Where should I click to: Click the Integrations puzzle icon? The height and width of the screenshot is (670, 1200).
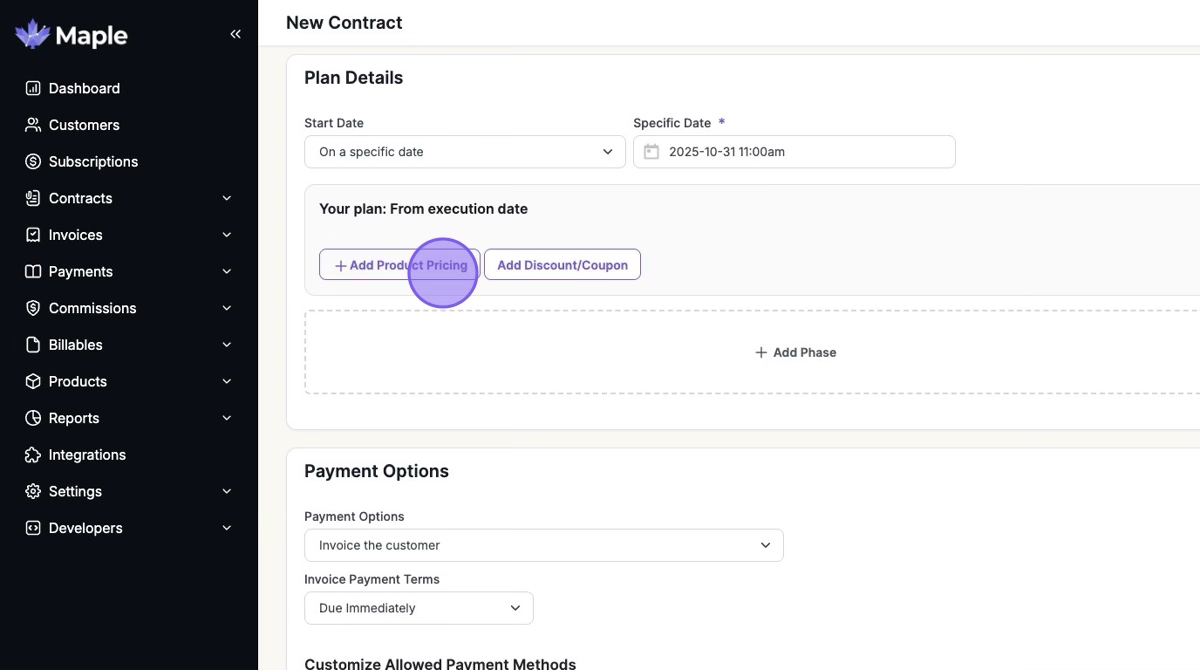[x=33, y=455]
